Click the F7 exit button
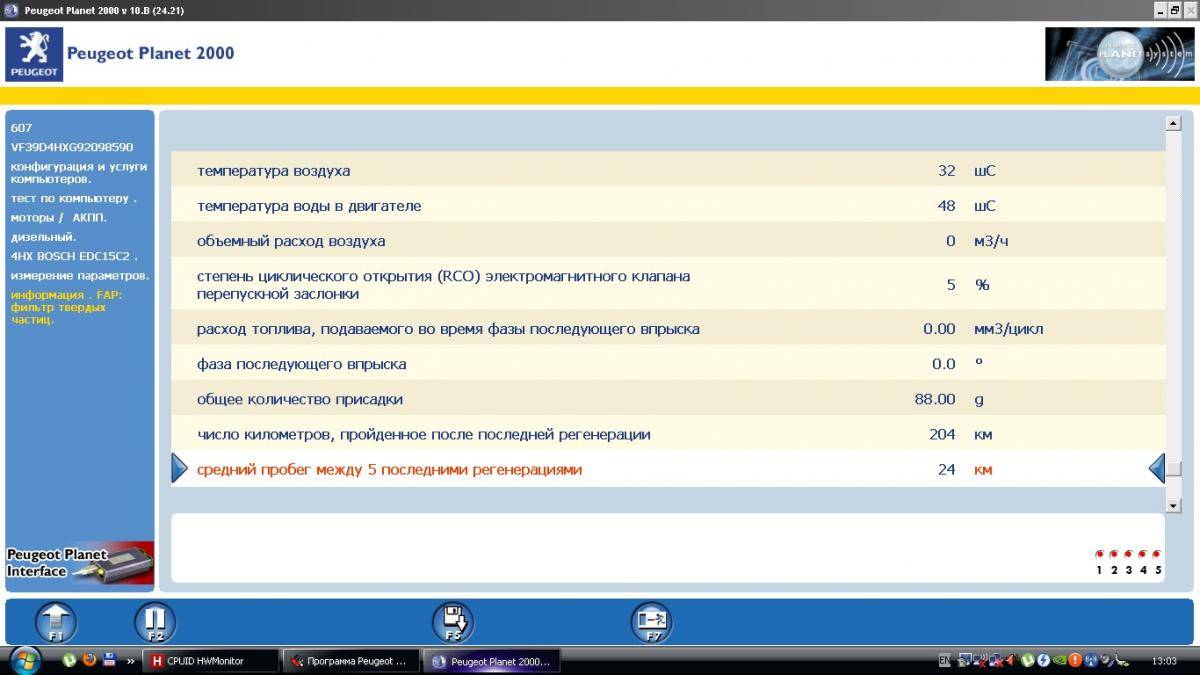Viewport: 1200px width, 675px height. tap(652, 622)
